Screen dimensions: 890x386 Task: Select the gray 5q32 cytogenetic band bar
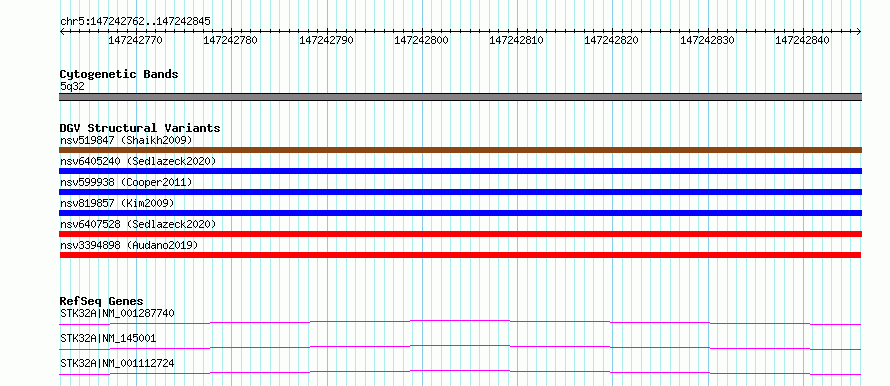point(460,97)
